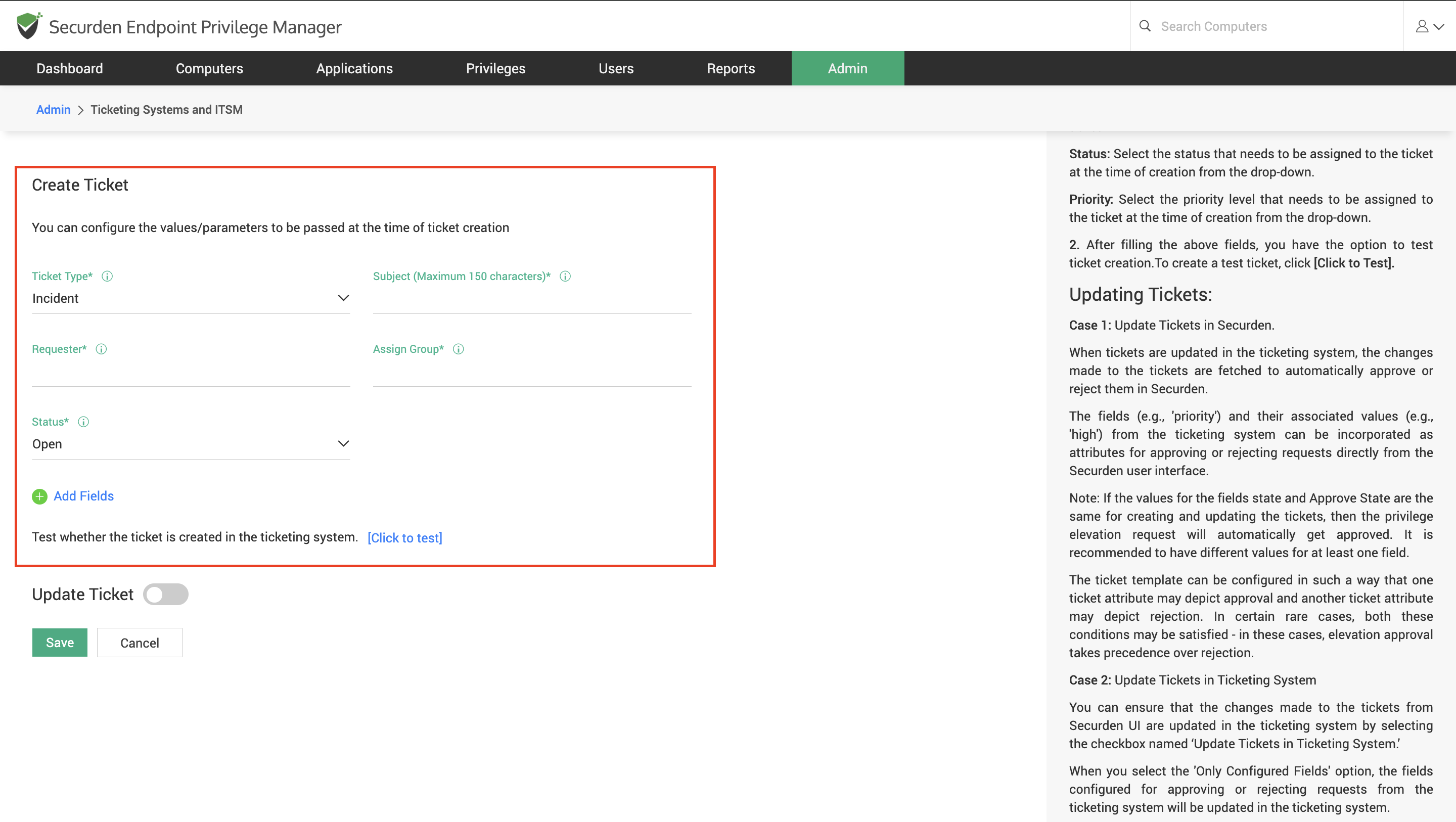Viewport: 1456px width, 822px height.
Task: Click the Add Fields link
Action: [83, 496]
